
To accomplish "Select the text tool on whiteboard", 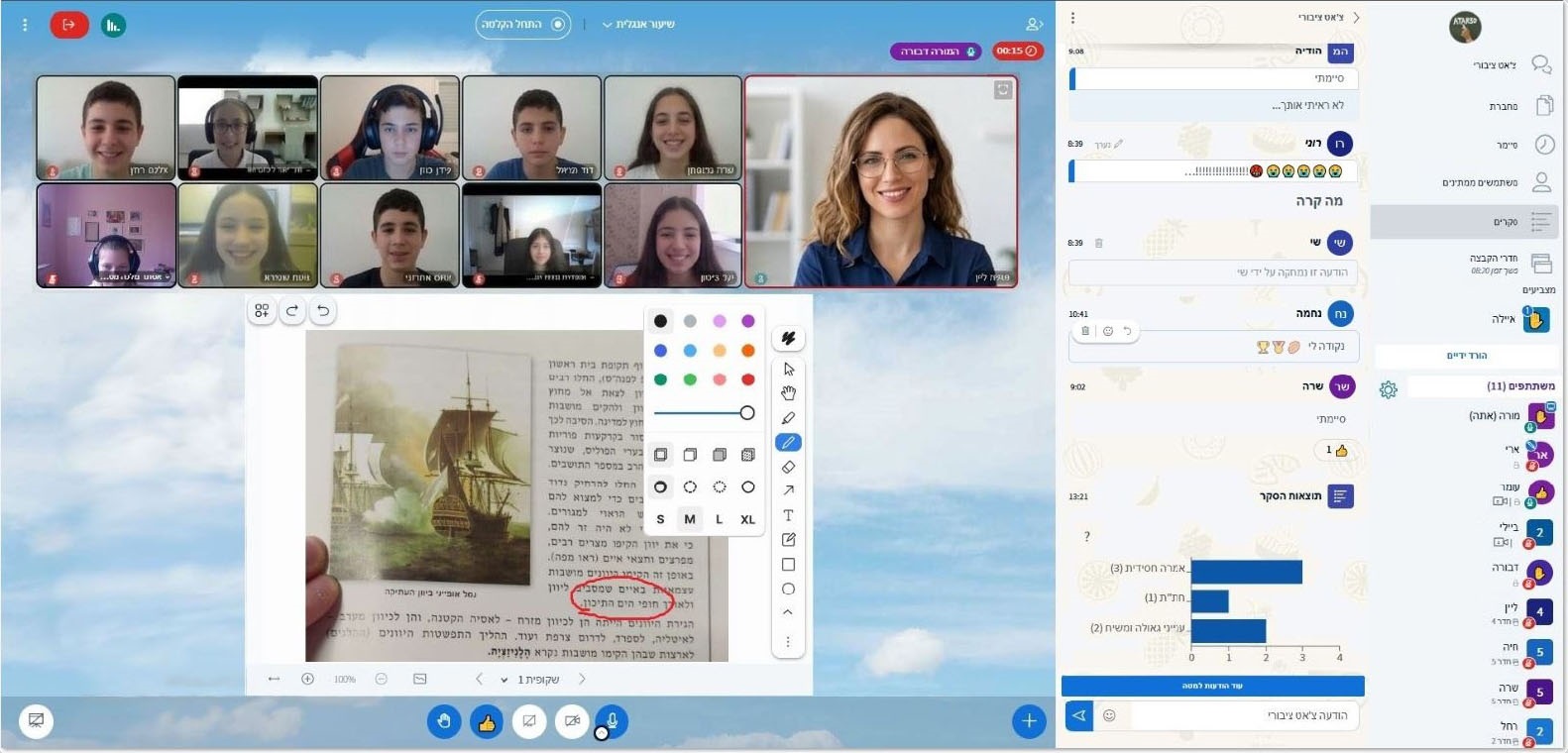I will (x=788, y=515).
